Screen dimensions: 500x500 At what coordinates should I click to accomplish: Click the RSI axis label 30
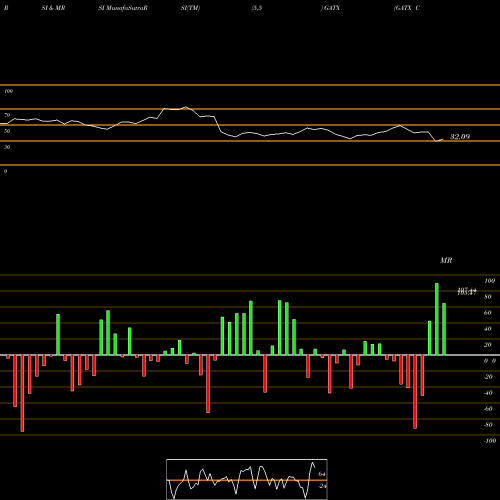(x=7, y=147)
